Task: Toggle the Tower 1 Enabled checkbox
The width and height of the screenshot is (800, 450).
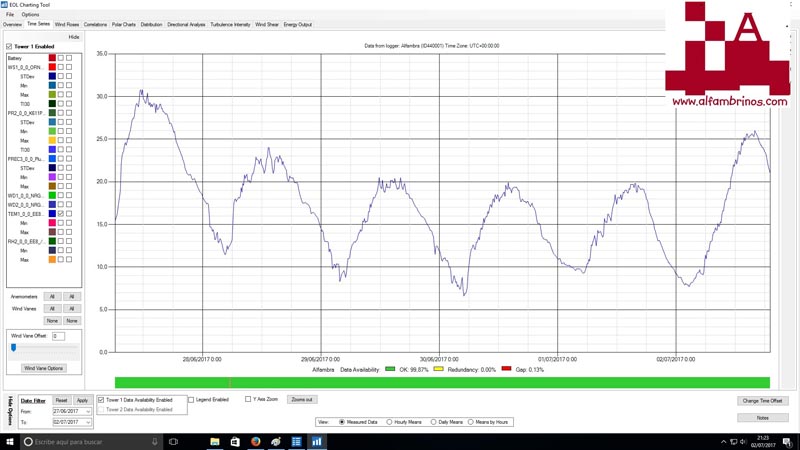Action: tap(9, 46)
